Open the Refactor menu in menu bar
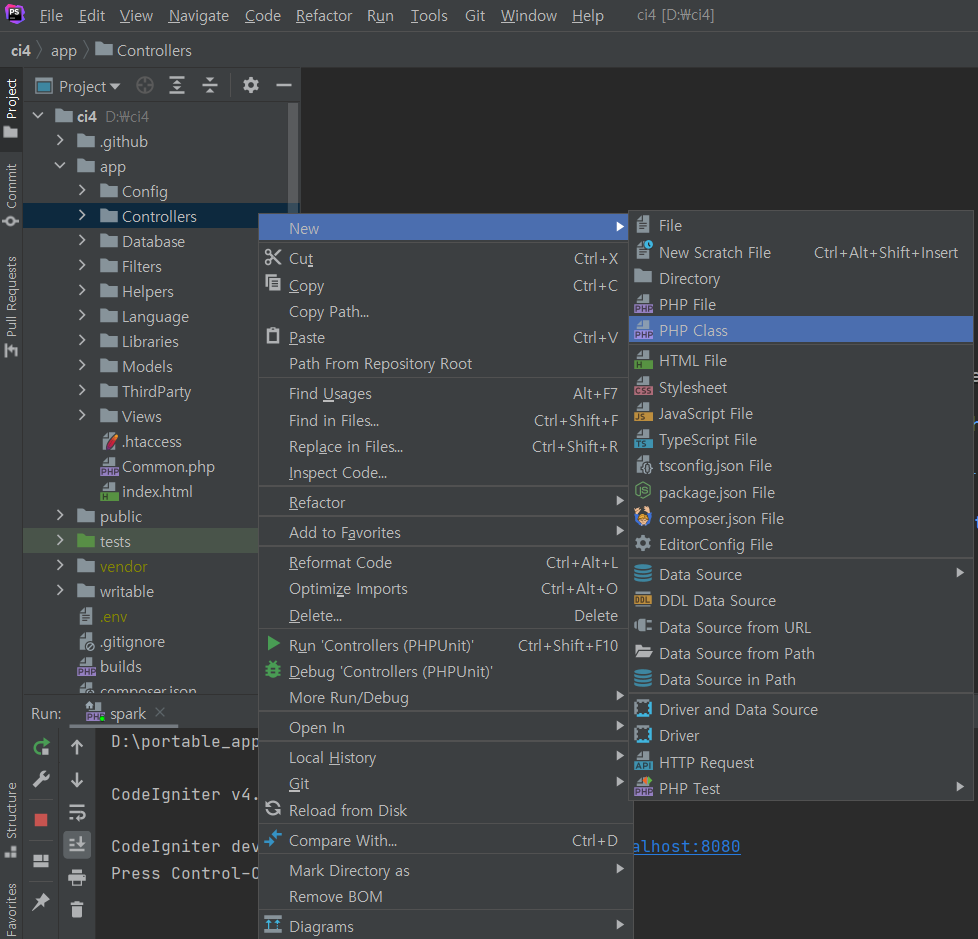This screenshot has width=978, height=939. 324,16
